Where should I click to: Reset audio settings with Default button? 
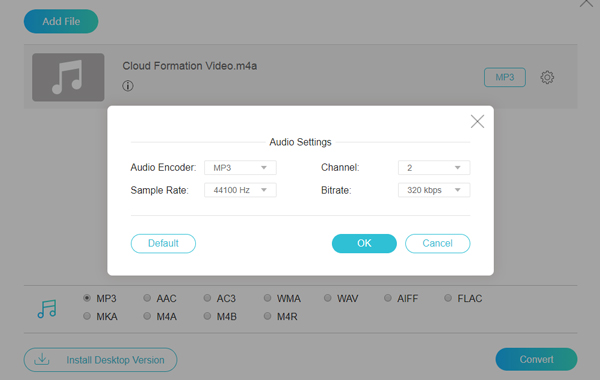coord(163,243)
